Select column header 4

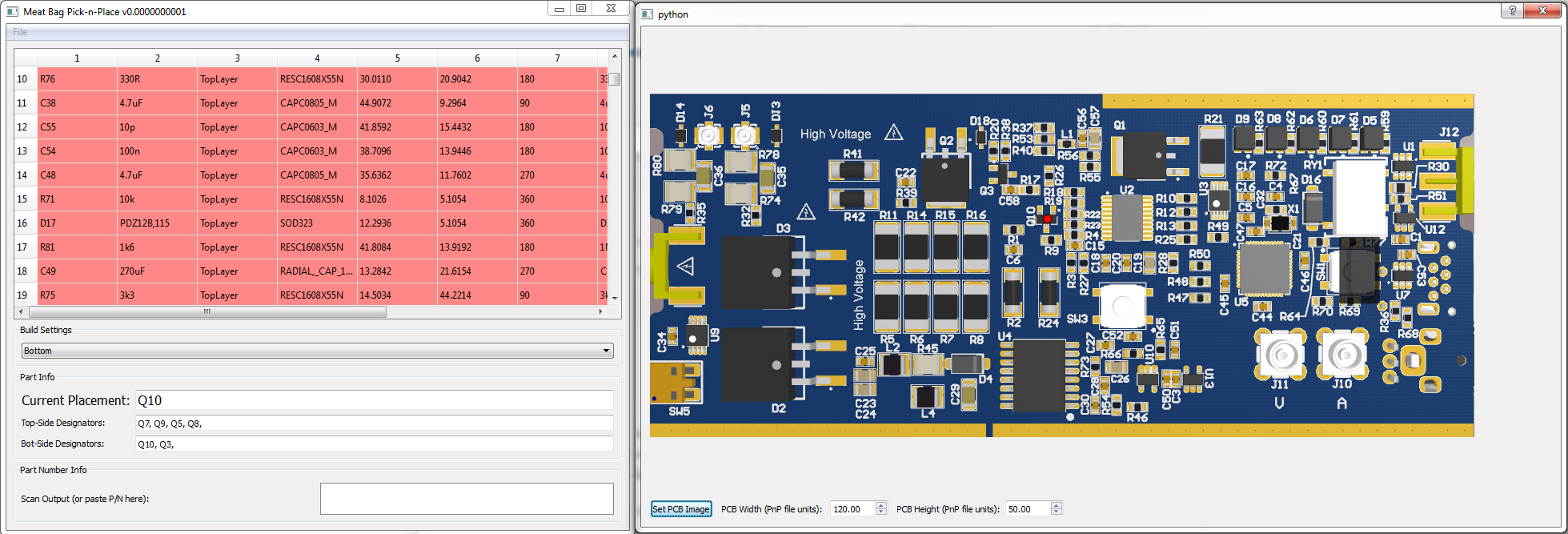coord(317,58)
